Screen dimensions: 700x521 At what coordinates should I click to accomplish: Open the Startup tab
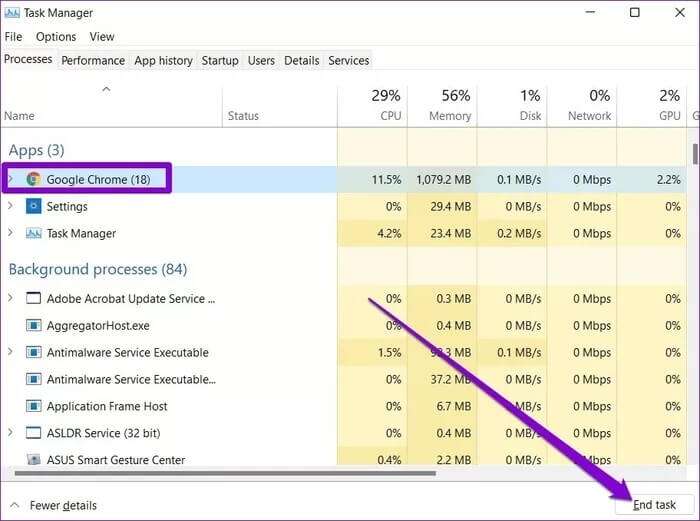point(219,60)
